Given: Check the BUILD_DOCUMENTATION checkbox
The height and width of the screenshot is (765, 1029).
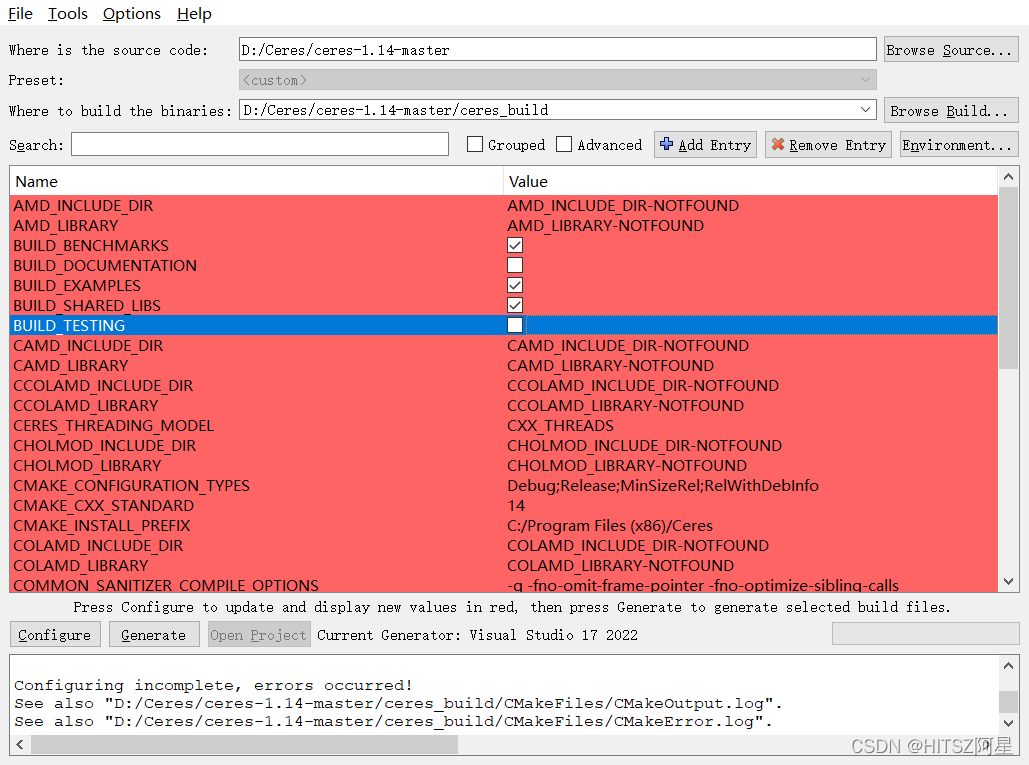Looking at the screenshot, I should tap(515, 265).
